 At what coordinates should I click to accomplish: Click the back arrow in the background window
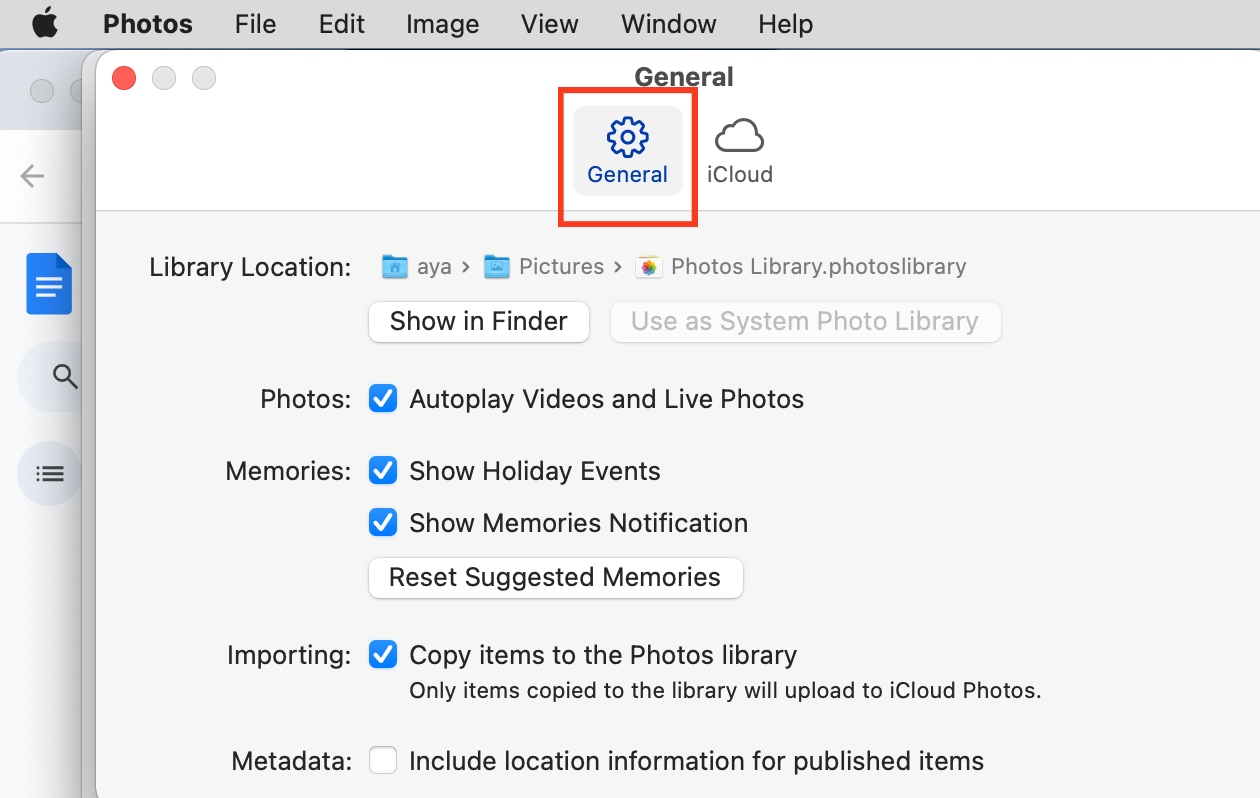[31, 176]
